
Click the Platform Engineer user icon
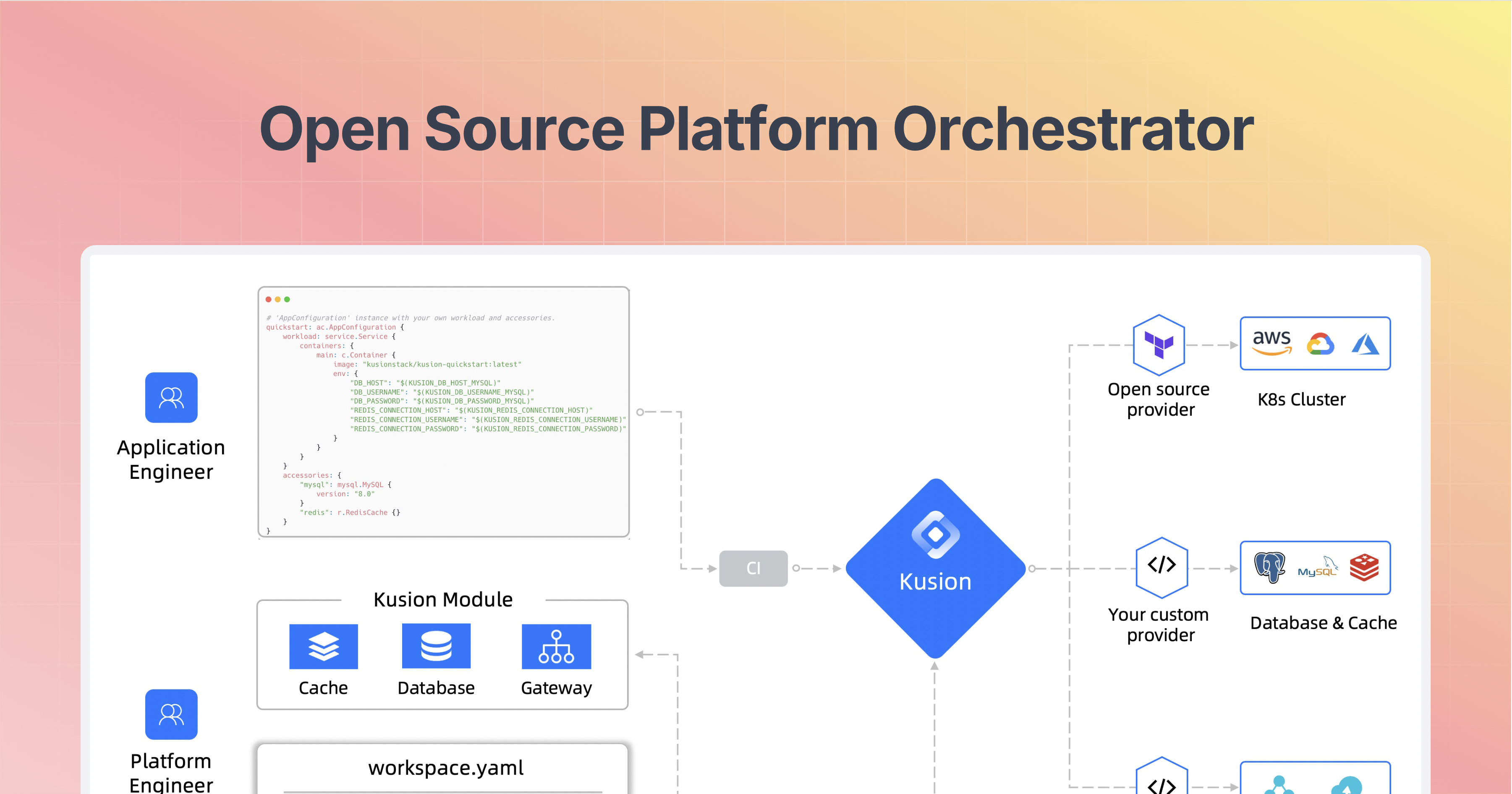point(171,714)
